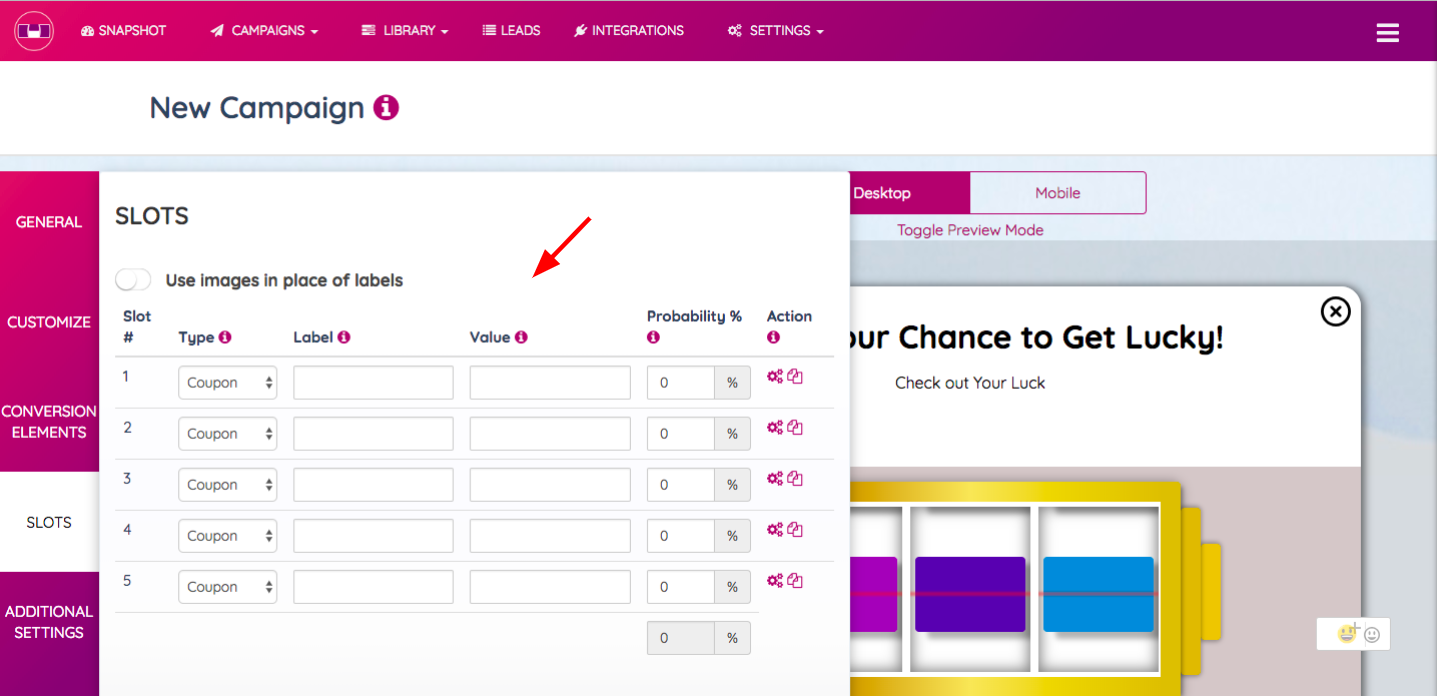The height and width of the screenshot is (696, 1437).
Task: Click the blue slot reel tile
Action: coord(1098,594)
